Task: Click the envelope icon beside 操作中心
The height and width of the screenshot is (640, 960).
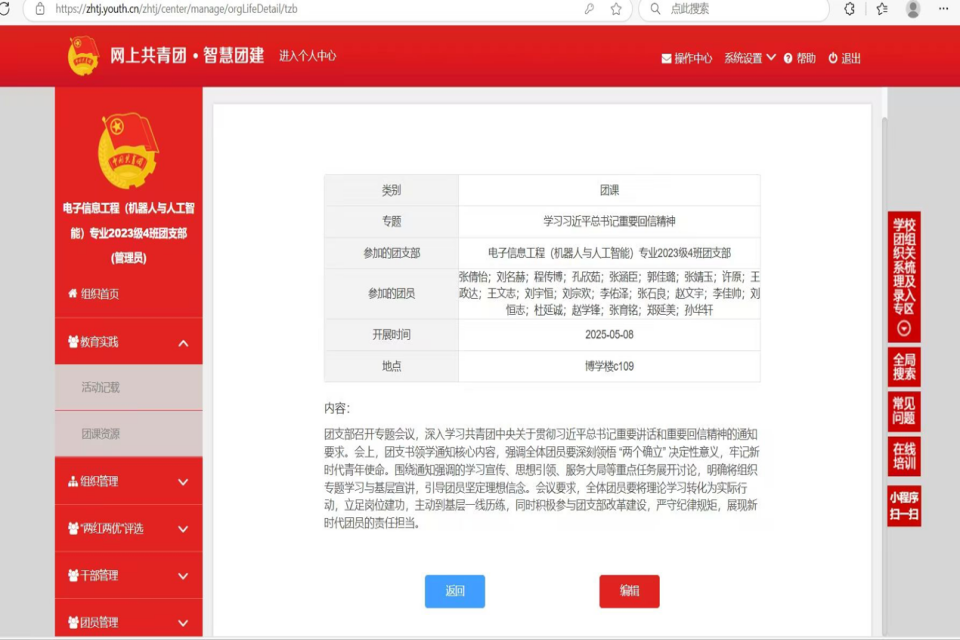Action: pyautogui.click(x=666, y=59)
